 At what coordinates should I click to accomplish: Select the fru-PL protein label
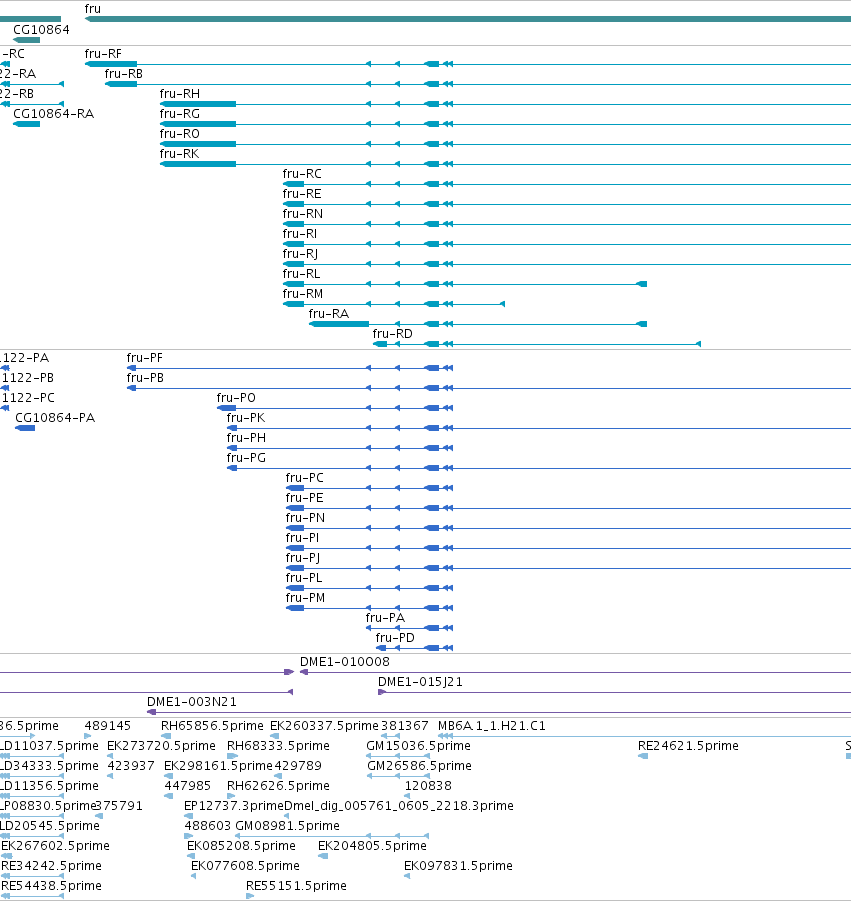tap(304, 578)
